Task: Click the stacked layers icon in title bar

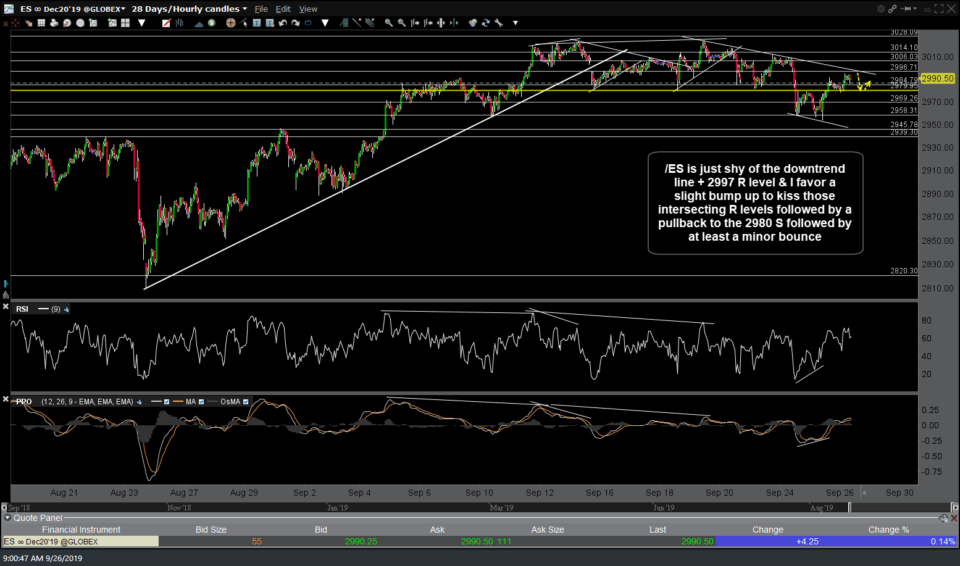Action: [x=881, y=9]
